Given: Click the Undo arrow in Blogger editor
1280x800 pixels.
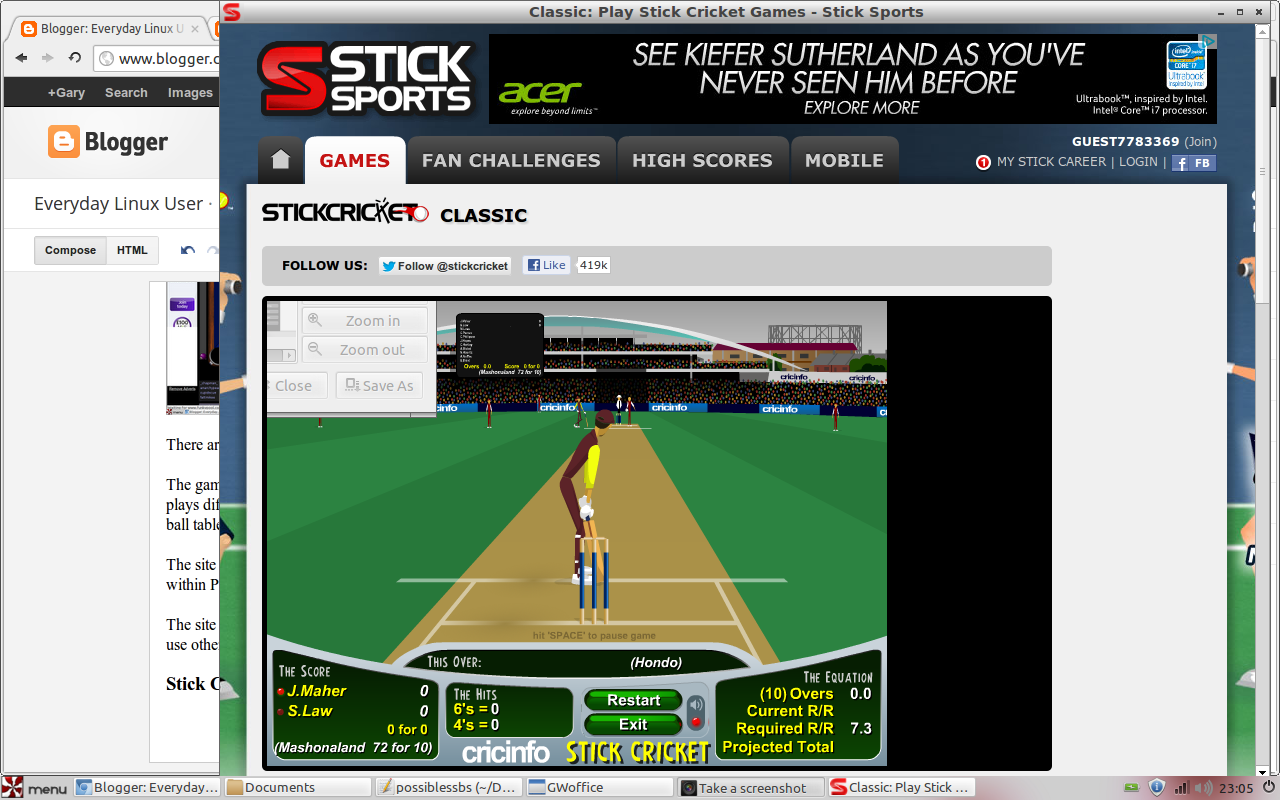Looking at the screenshot, I should tap(187, 251).
